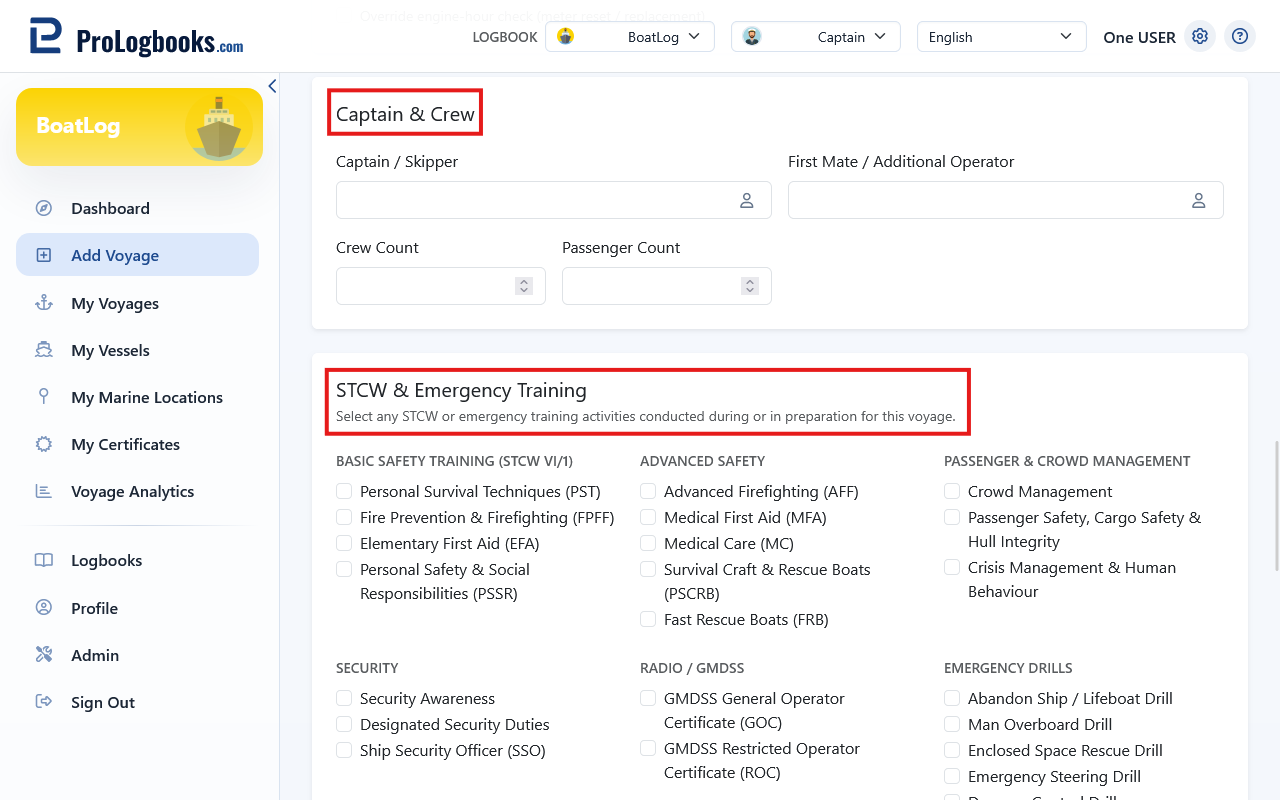Open the Captain role dropdown
The height and width of the screenshot is (800, 1280).
(x=816, y=37)
